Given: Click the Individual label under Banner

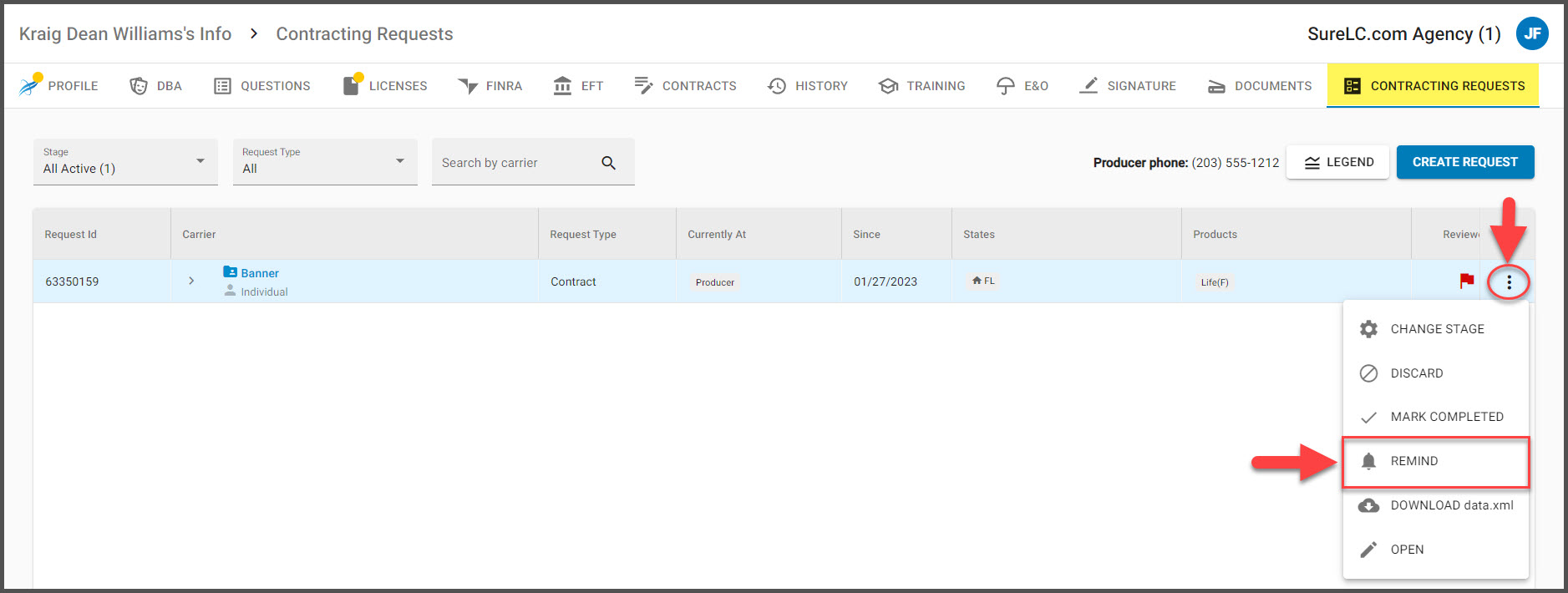Looking at the screenshot, I should 264,291.
